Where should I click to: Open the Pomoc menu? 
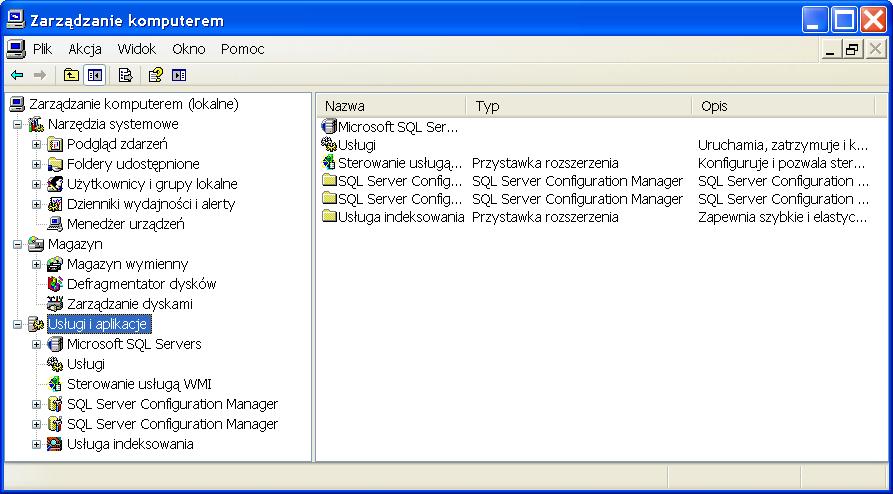pyautogui.click(x=243, y=49)
